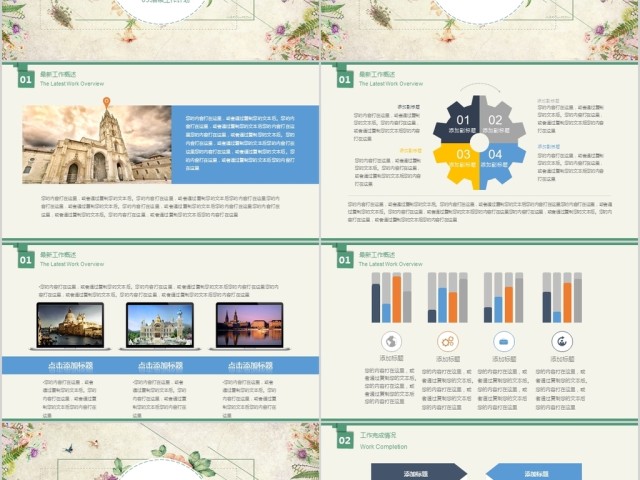Click The Latest Work Overview on the gear slide
This screenshot has width=640, height=480.
pos(391,84)
